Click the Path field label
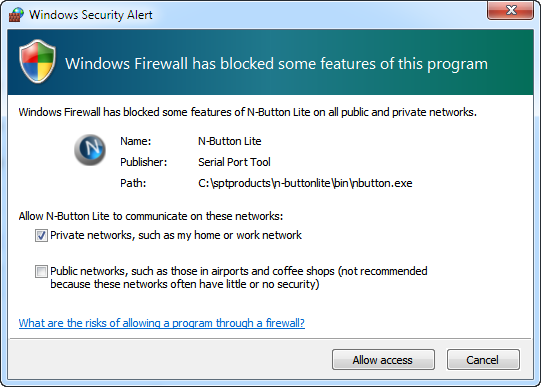This screenshot has height=387, width=541. [133, 183]
